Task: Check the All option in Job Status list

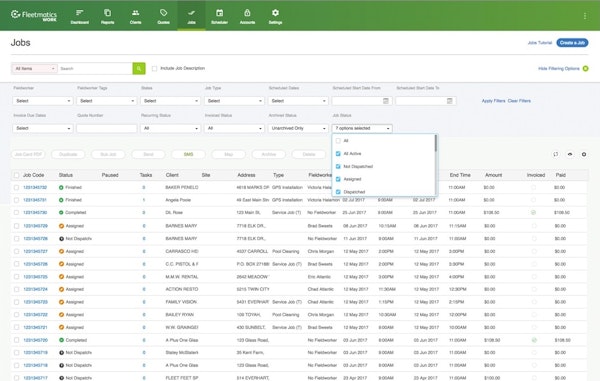Action: point(338,141)
